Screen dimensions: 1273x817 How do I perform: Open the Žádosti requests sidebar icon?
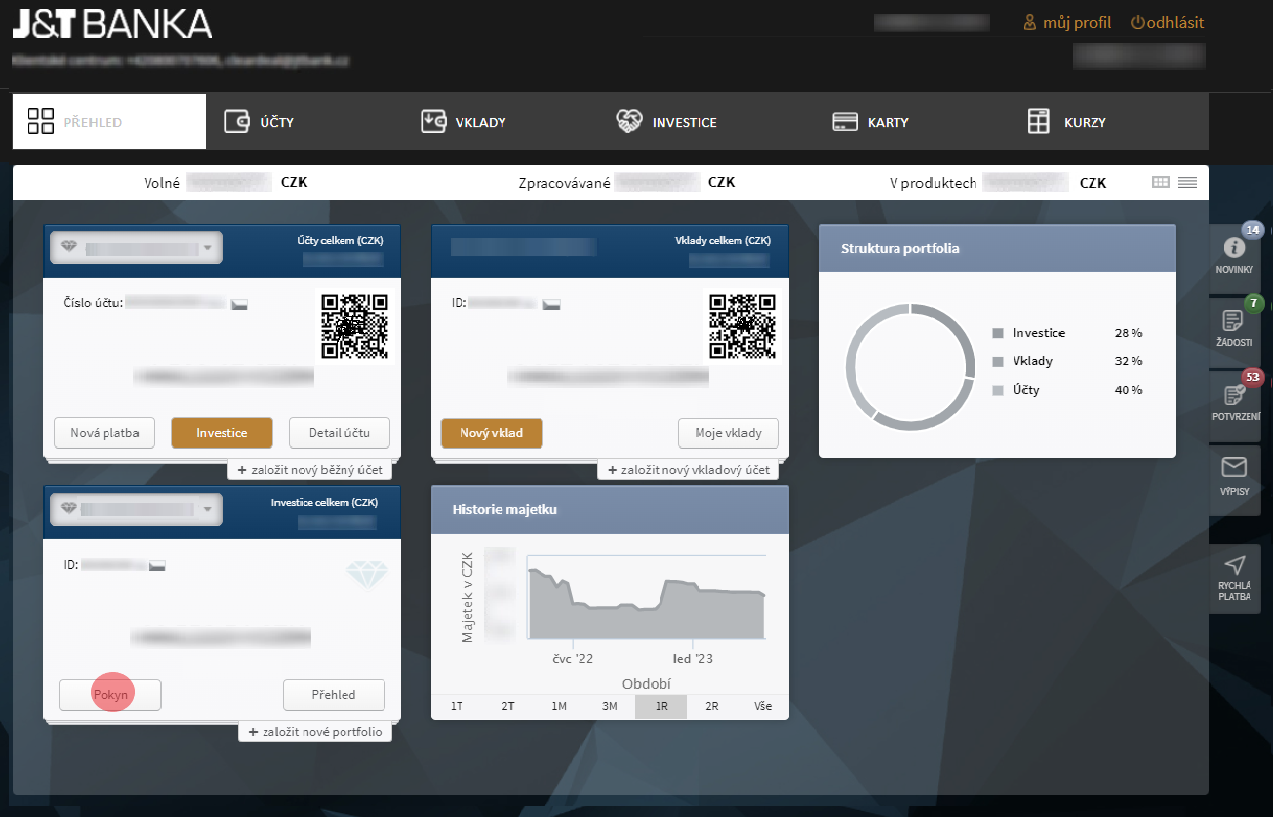1234,321
